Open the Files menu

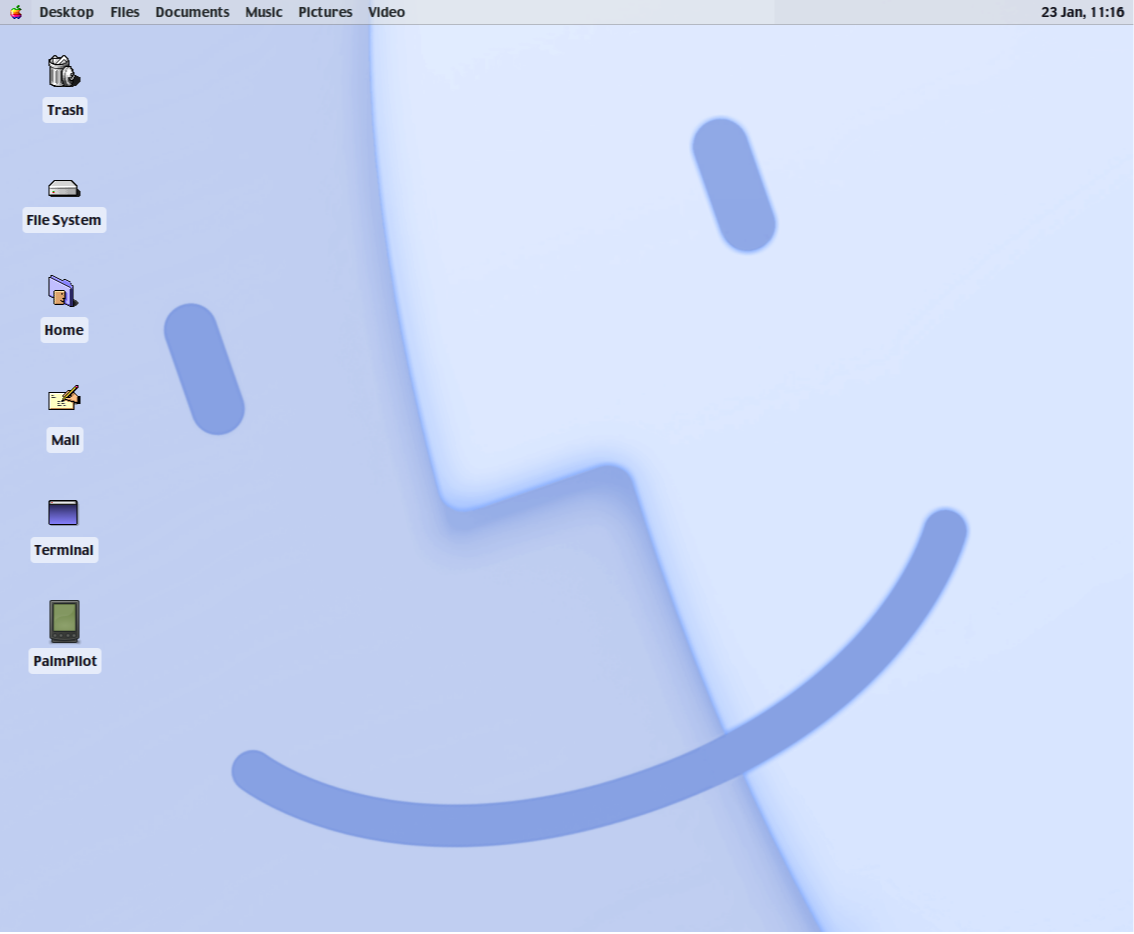(x=124, y=12)
